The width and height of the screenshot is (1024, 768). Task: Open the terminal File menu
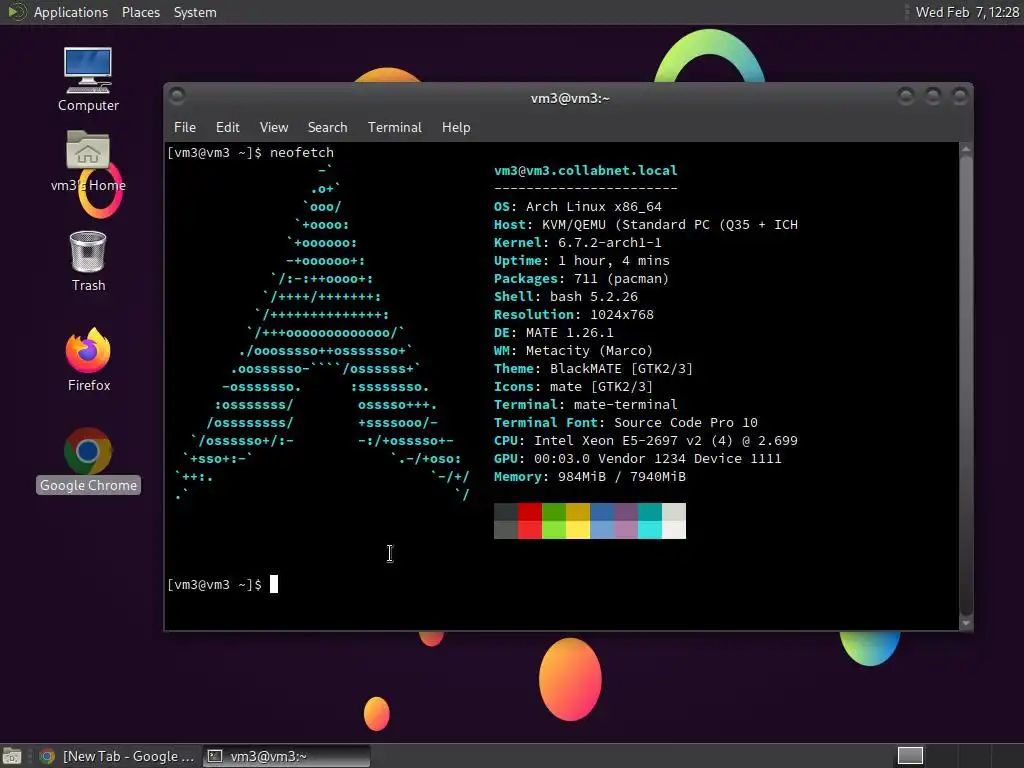coord(185,127)
